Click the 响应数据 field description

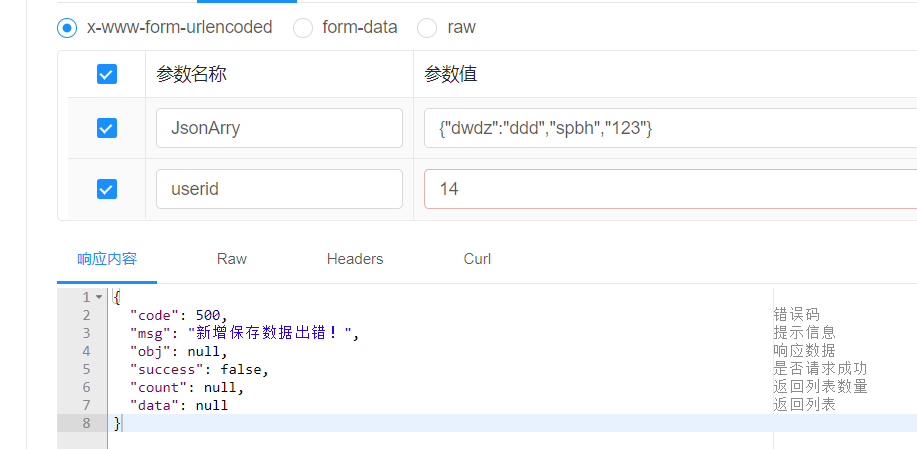(x=805, y=351)
